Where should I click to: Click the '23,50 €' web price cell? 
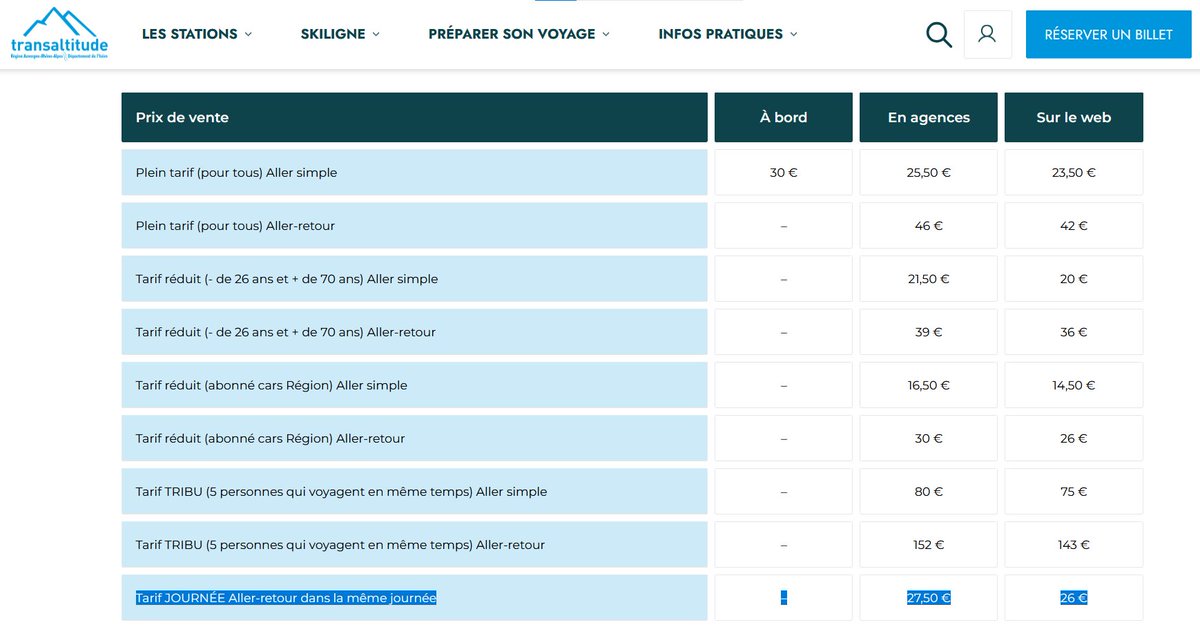point(1074,172)
